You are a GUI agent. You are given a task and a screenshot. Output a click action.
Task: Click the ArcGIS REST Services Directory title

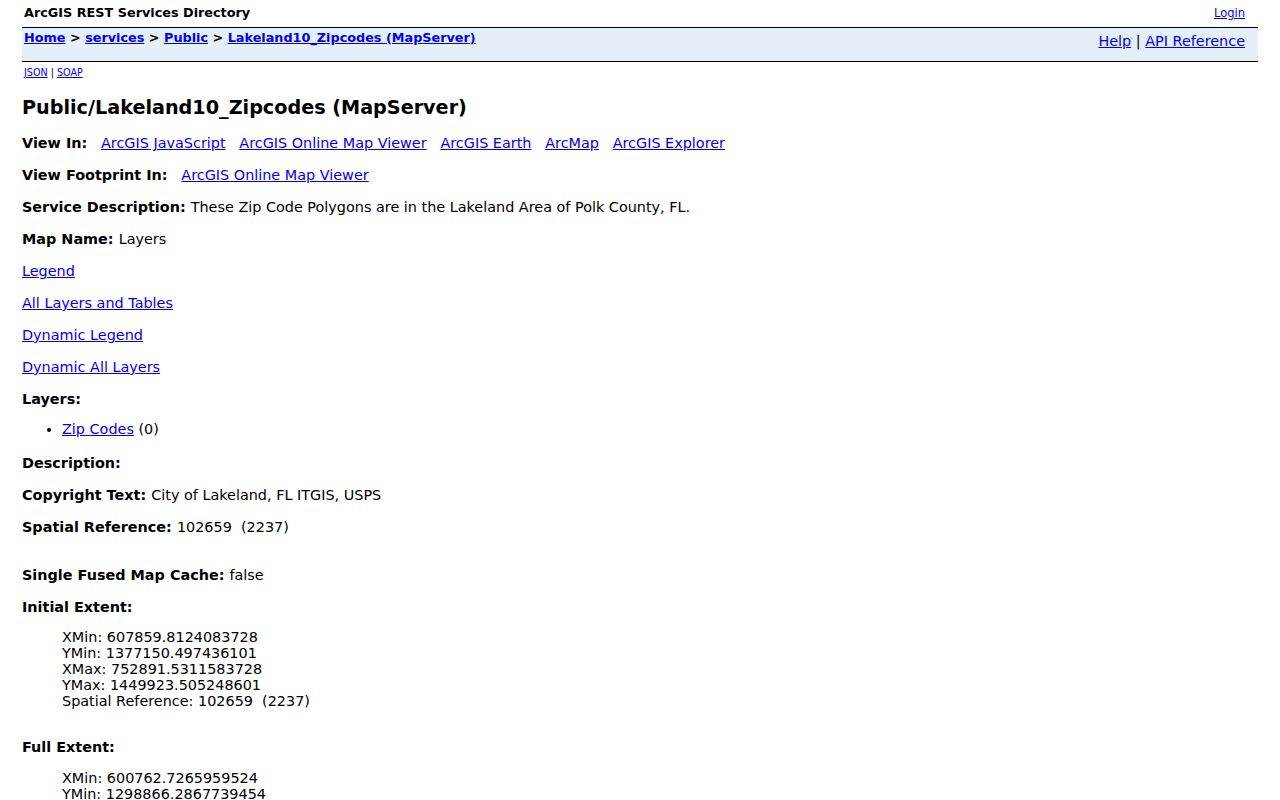tap(137, 13)
